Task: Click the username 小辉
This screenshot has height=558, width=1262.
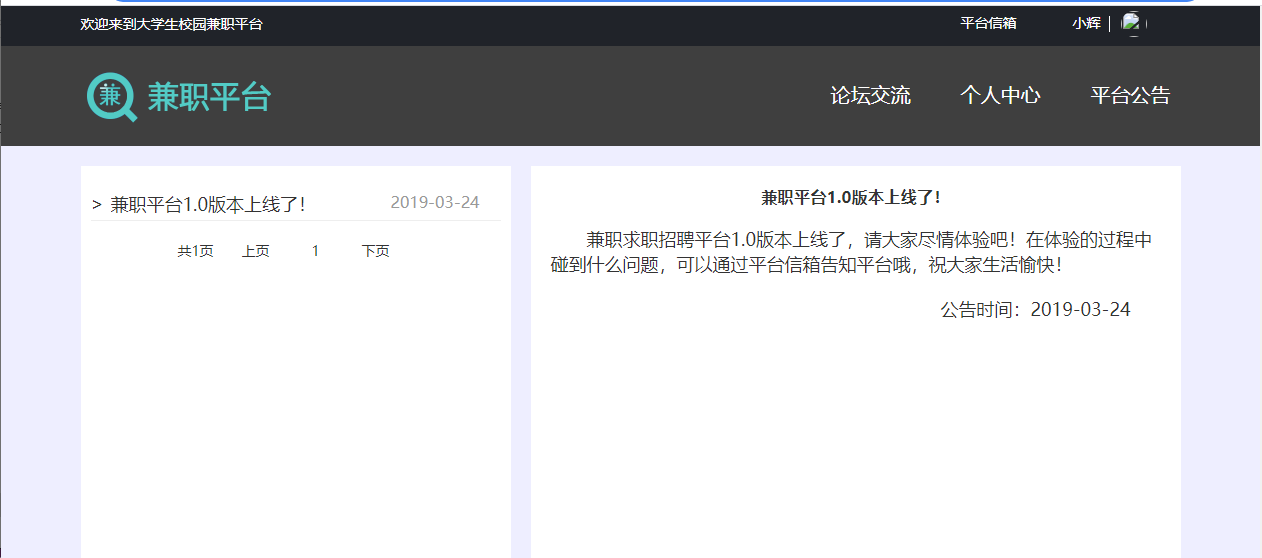Action: [1086, 23]
